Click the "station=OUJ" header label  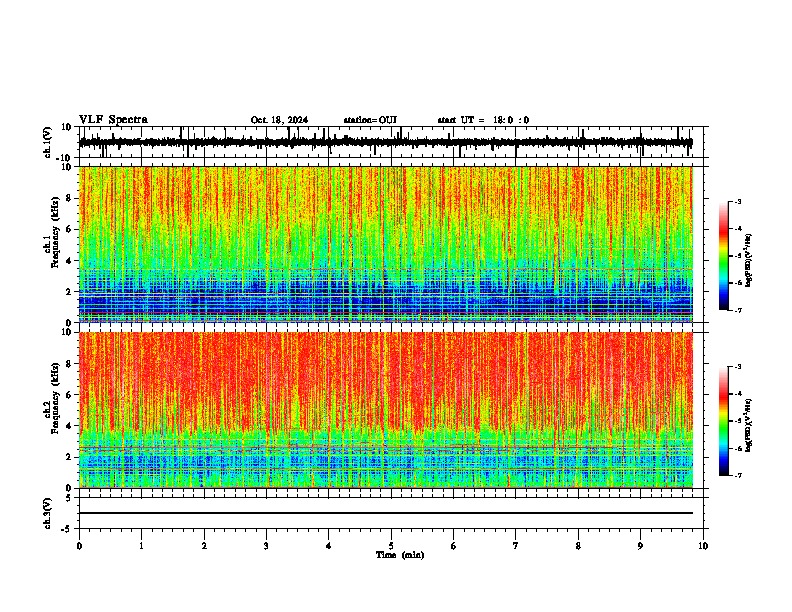370,120
